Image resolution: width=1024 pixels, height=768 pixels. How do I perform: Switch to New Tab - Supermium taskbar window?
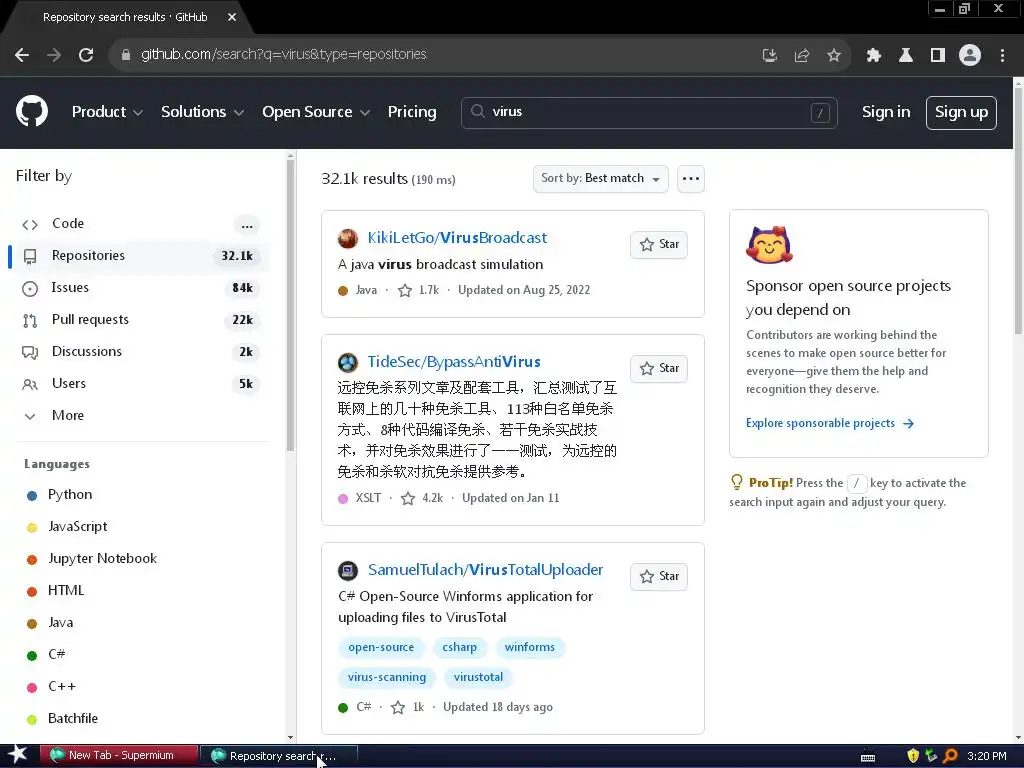[x=118, y=756]
